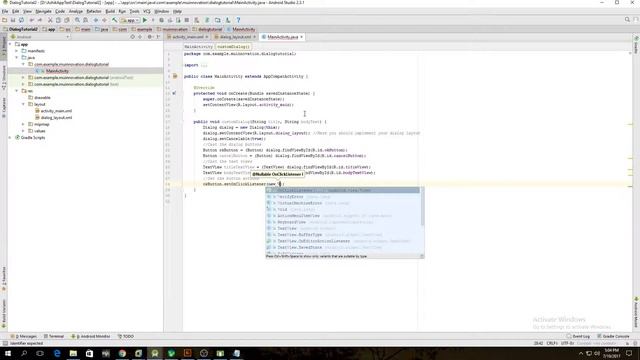Open the Android project view dropdown
The width and height of the screenshot is (640, 360).
click(40, 37)
